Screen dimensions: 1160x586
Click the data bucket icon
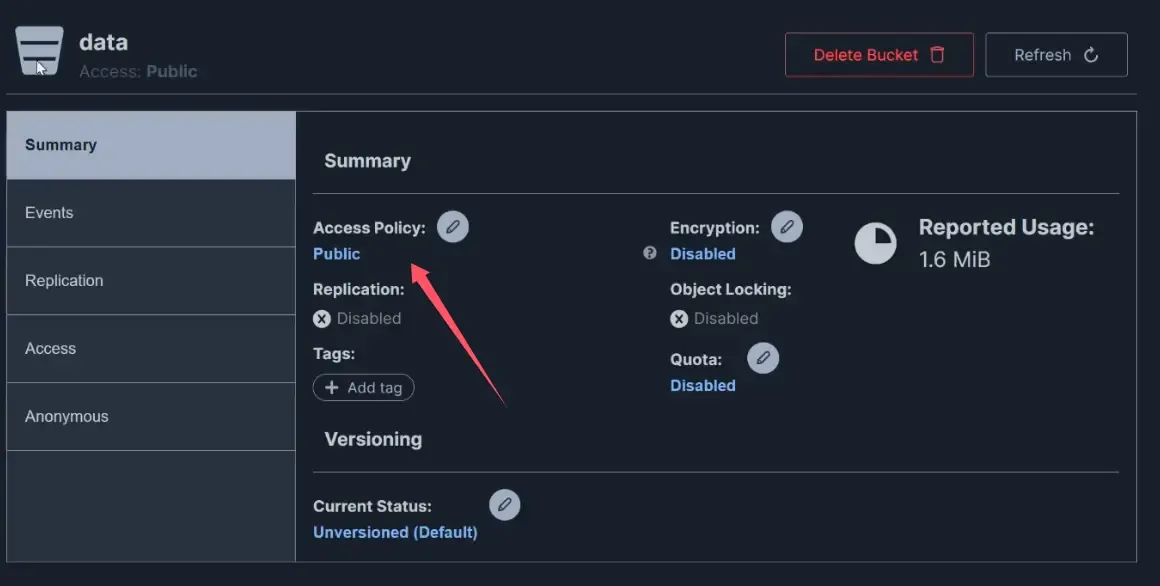coord(40,52)
